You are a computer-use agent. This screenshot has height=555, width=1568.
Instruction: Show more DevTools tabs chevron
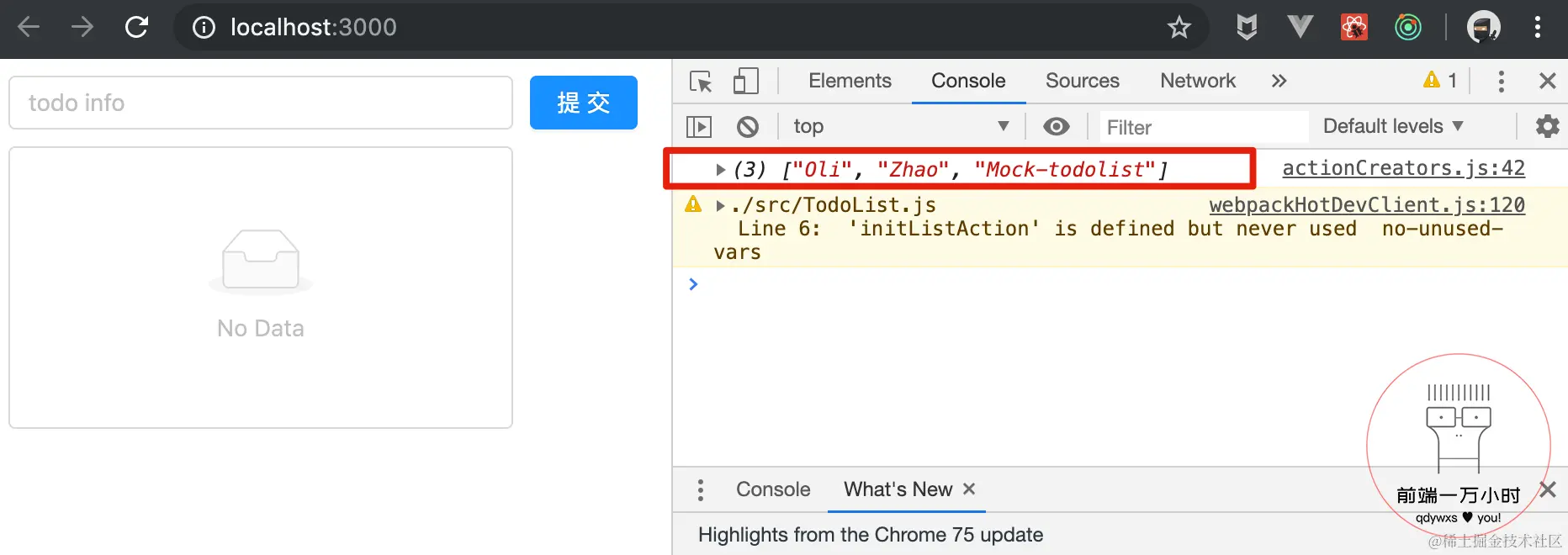(1279, 81)
